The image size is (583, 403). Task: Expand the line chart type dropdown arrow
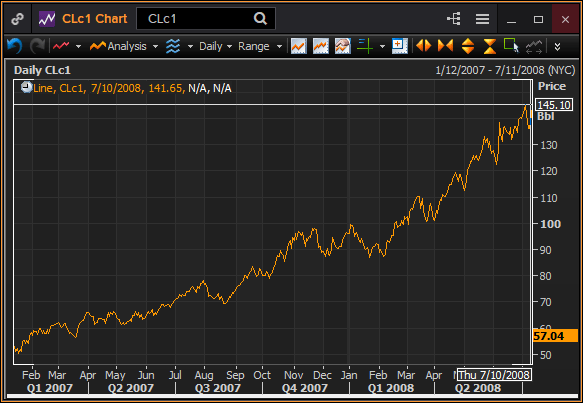(78, 46)
